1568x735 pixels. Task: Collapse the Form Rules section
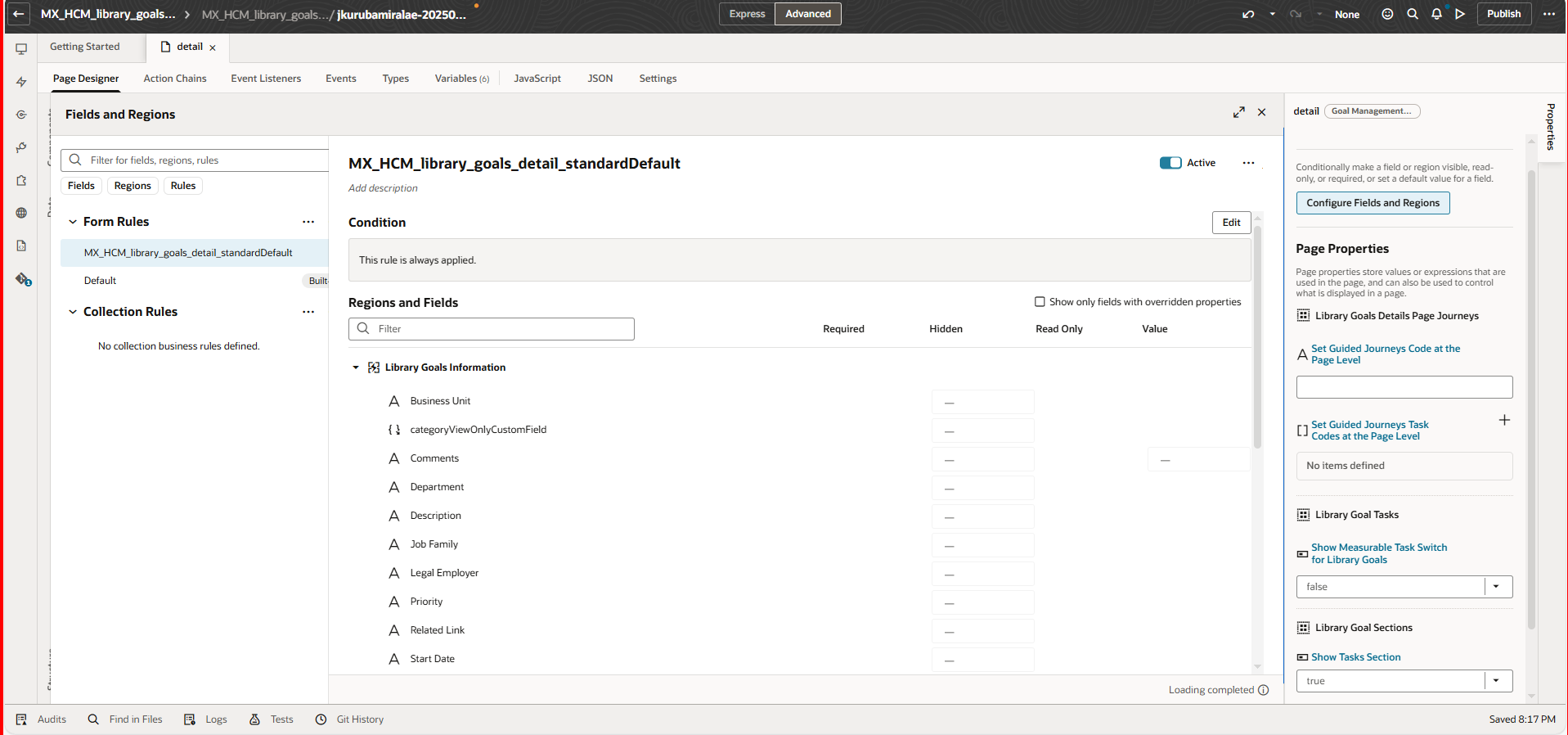point(73,222)
